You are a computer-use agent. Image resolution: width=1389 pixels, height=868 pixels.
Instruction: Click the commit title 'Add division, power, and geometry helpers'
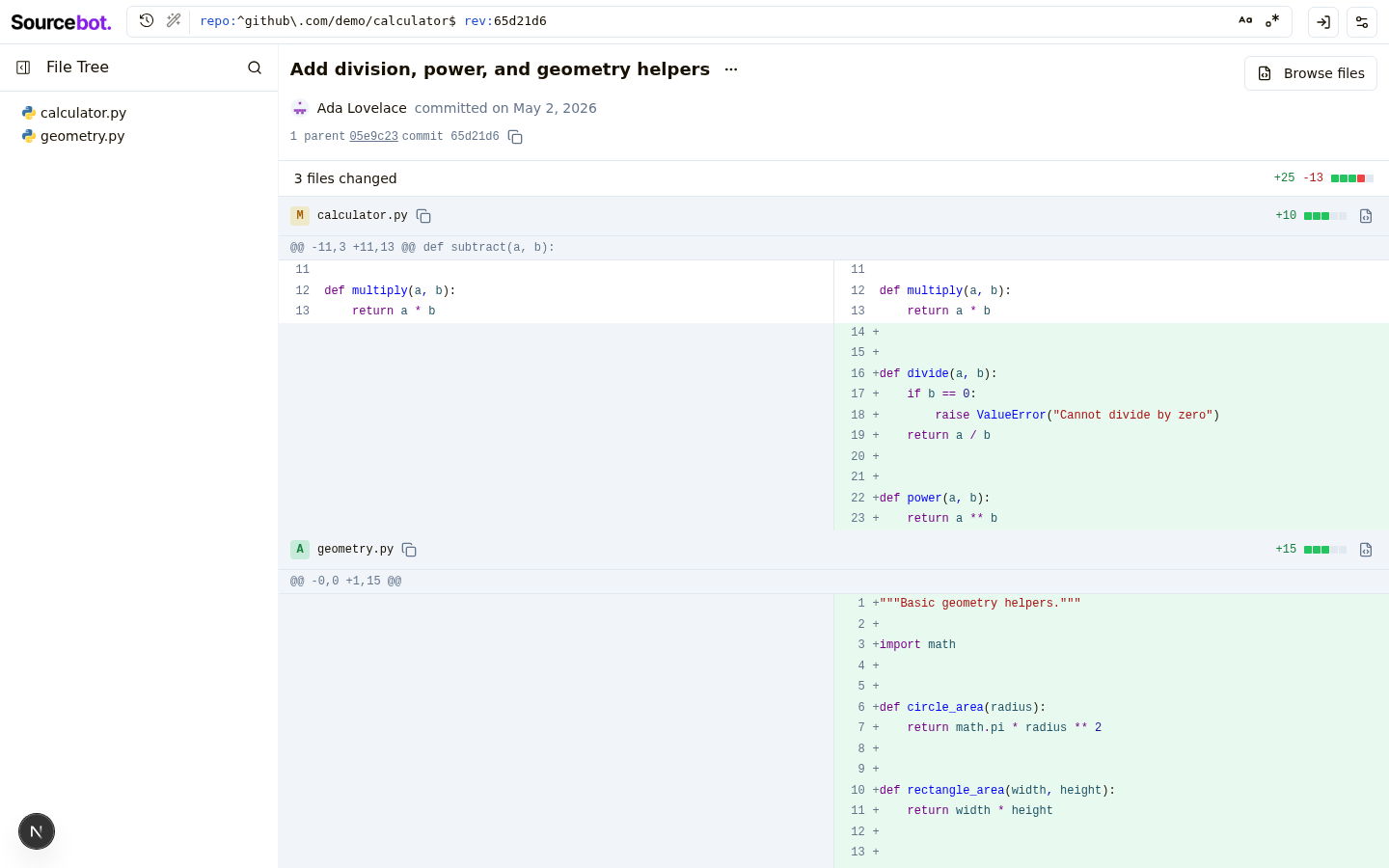500,69
